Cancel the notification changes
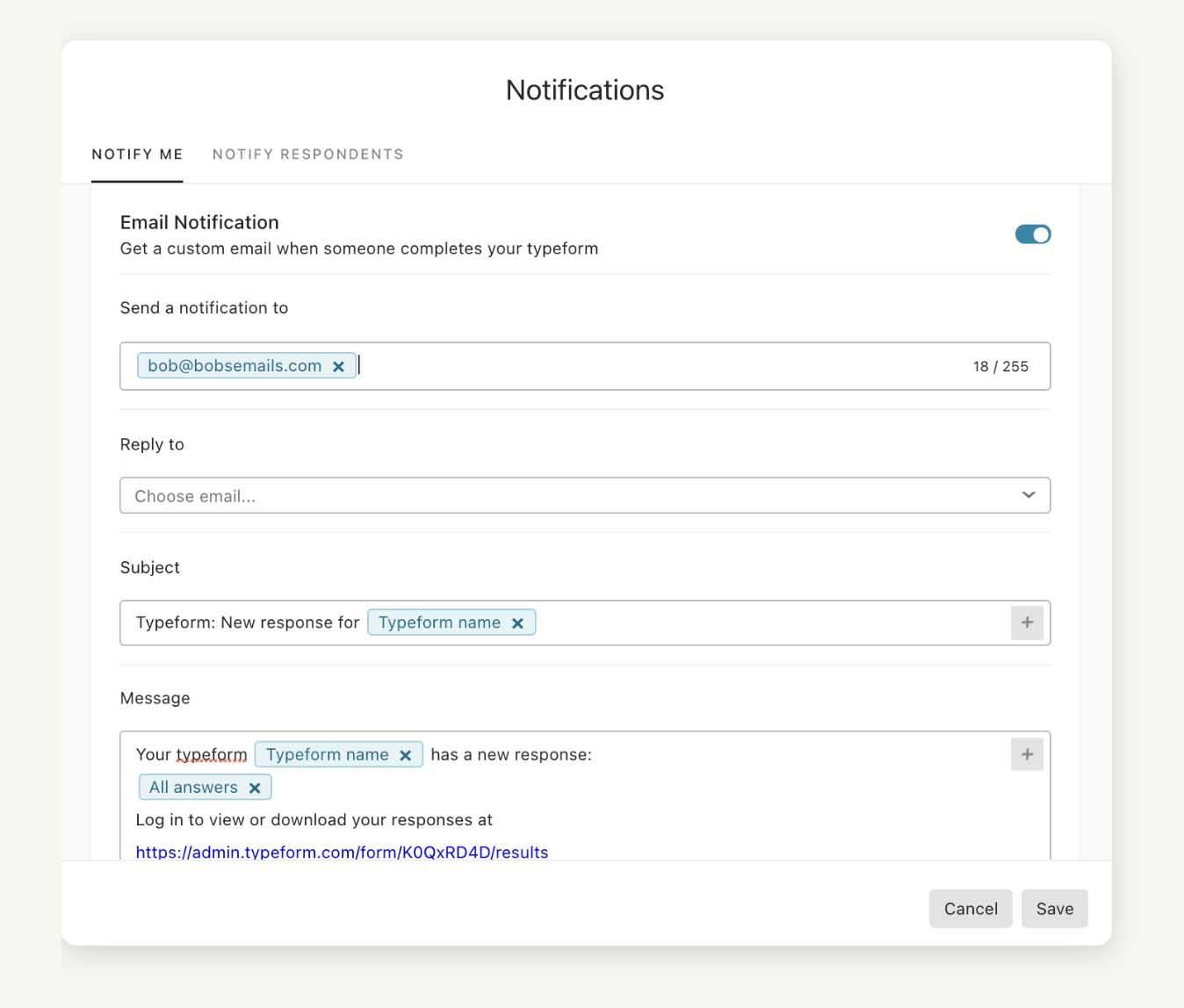 (x=971, y=909)
